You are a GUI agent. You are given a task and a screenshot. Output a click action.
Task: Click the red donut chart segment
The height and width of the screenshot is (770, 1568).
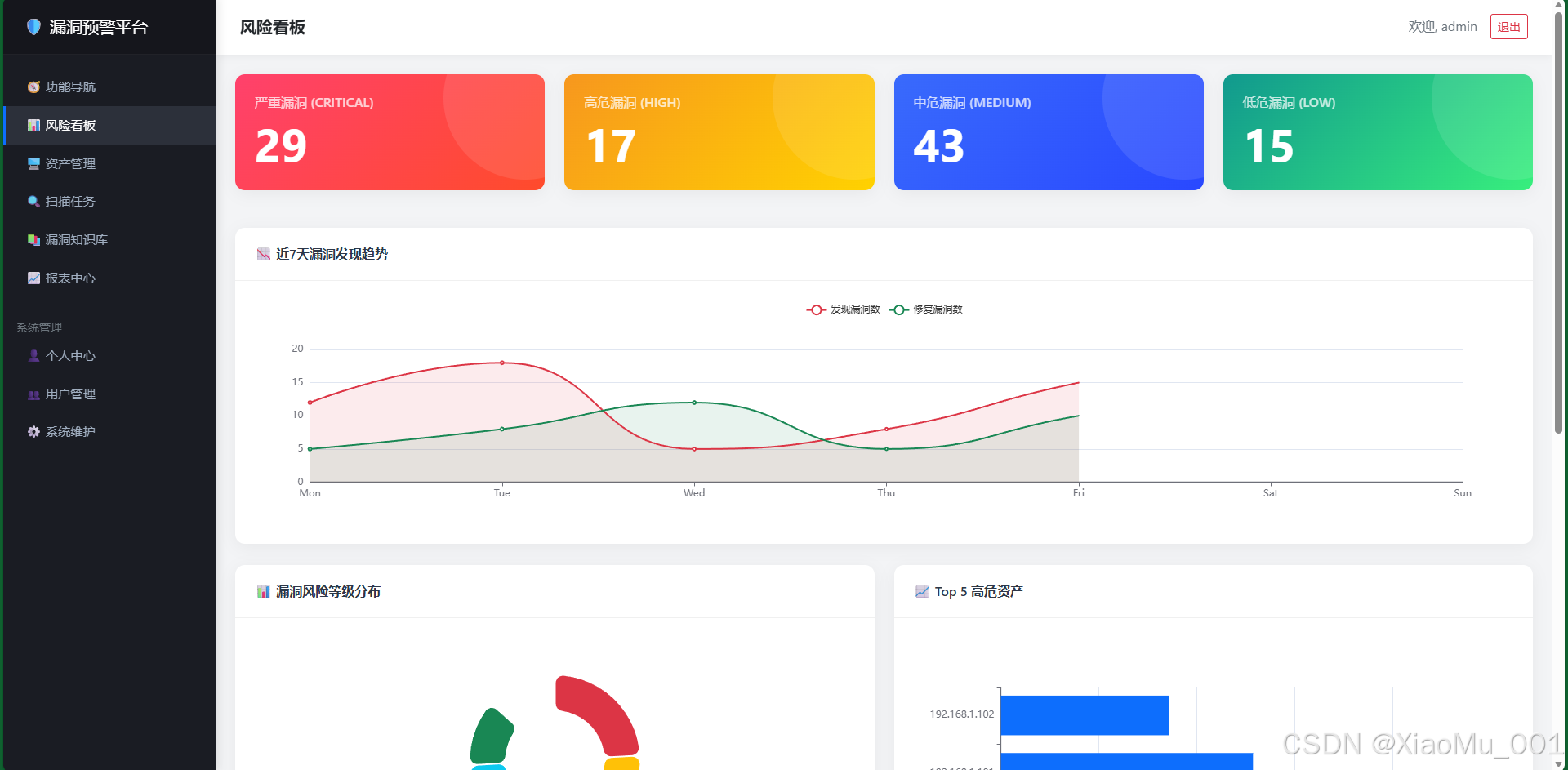point(604,712)
